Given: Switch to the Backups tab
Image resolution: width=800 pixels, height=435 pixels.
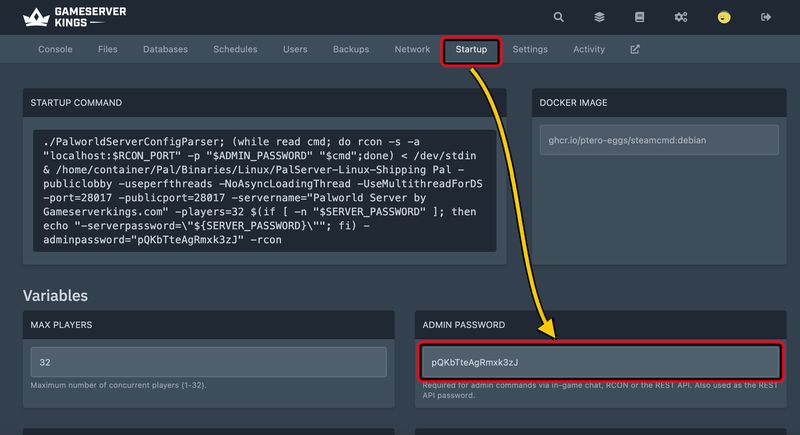Looking at the screenshot, I should pyautogui.click(x=351, y=49).
